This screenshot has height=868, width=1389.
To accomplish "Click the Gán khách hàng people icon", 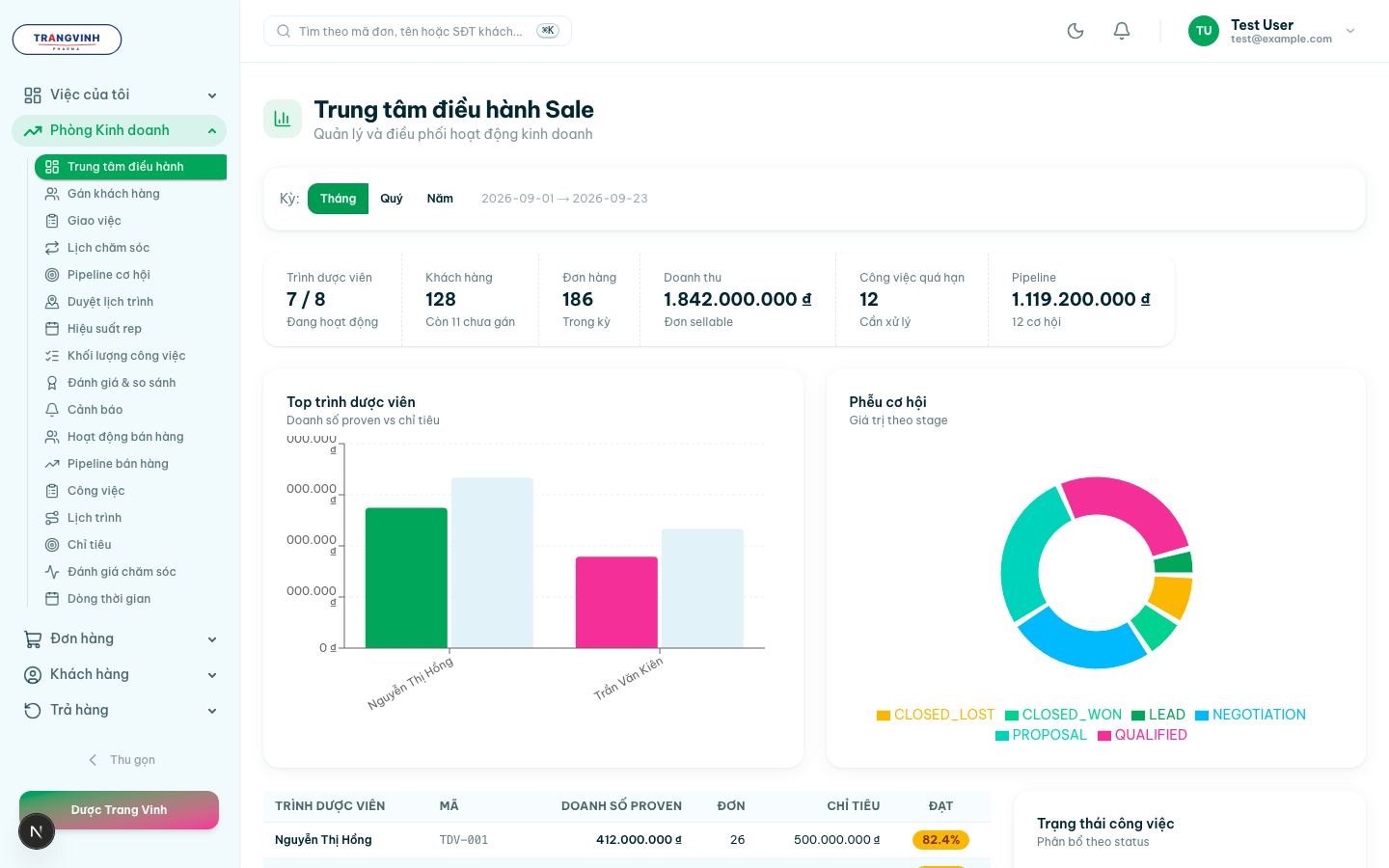I will 52,194.
